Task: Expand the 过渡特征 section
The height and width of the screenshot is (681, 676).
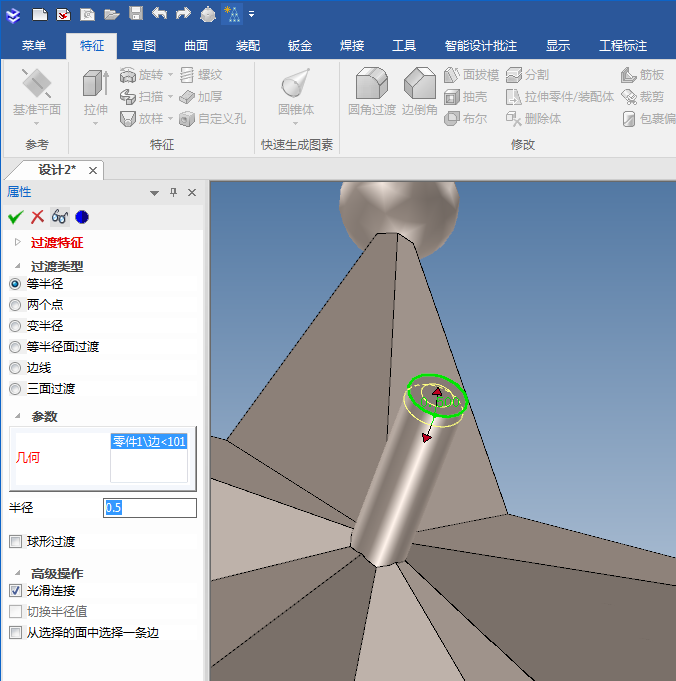Action: pos(18,242)
